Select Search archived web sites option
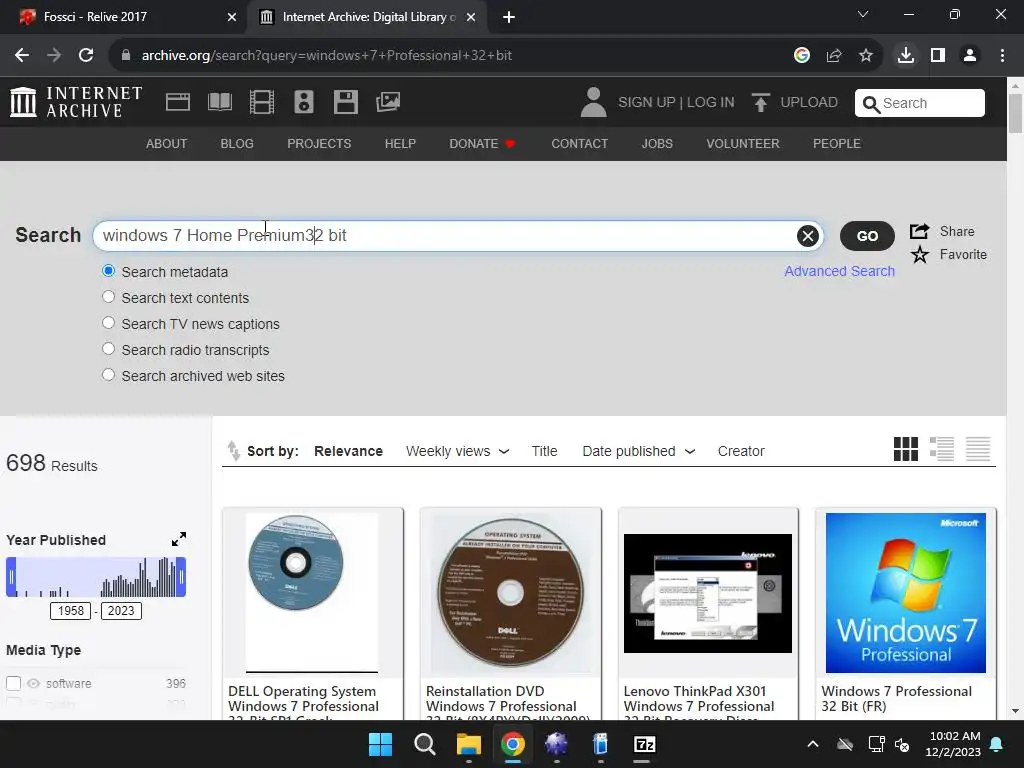Image resolution: width=1024 pixels, height=768 pixels. tap(108, 375)
